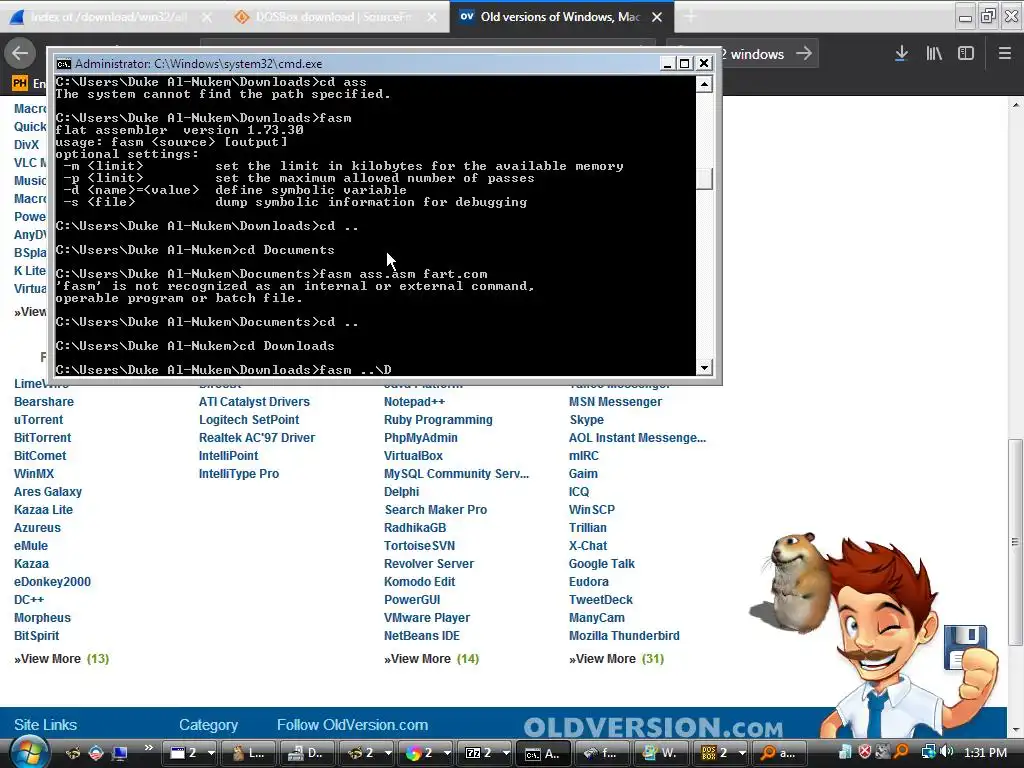This screenshot has width=1024, height=768.
Task: Click Show Desktop quick launch icon
Action: [120, 753]
